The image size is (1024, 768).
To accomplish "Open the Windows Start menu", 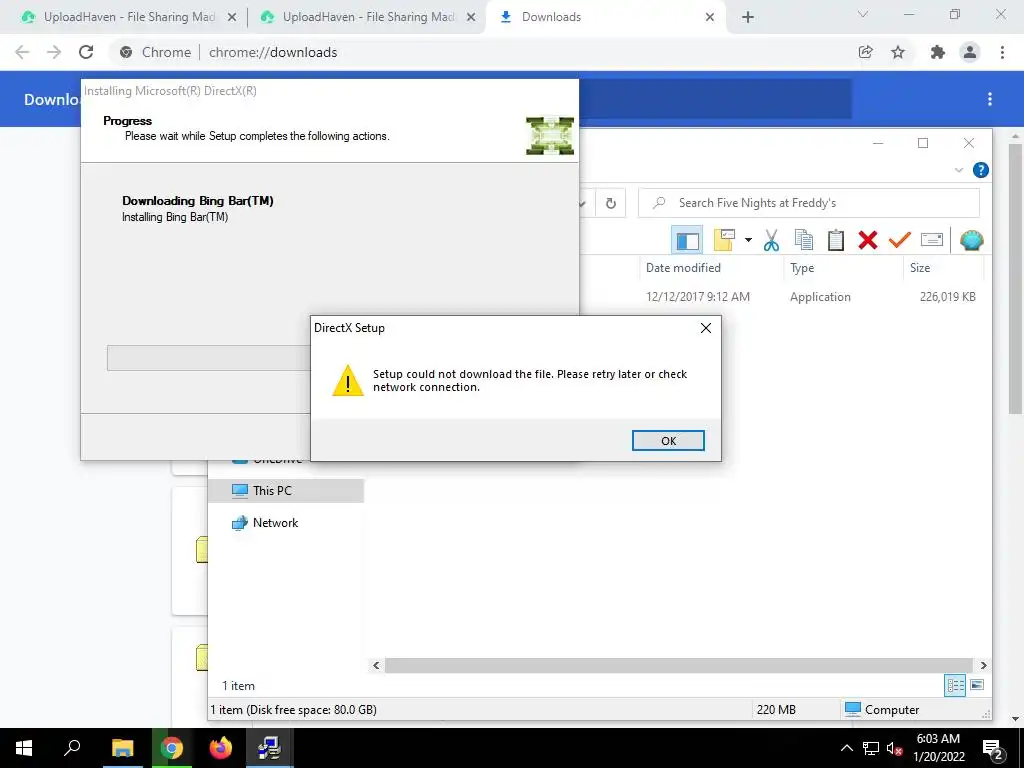I will click(x=24, y=748).
